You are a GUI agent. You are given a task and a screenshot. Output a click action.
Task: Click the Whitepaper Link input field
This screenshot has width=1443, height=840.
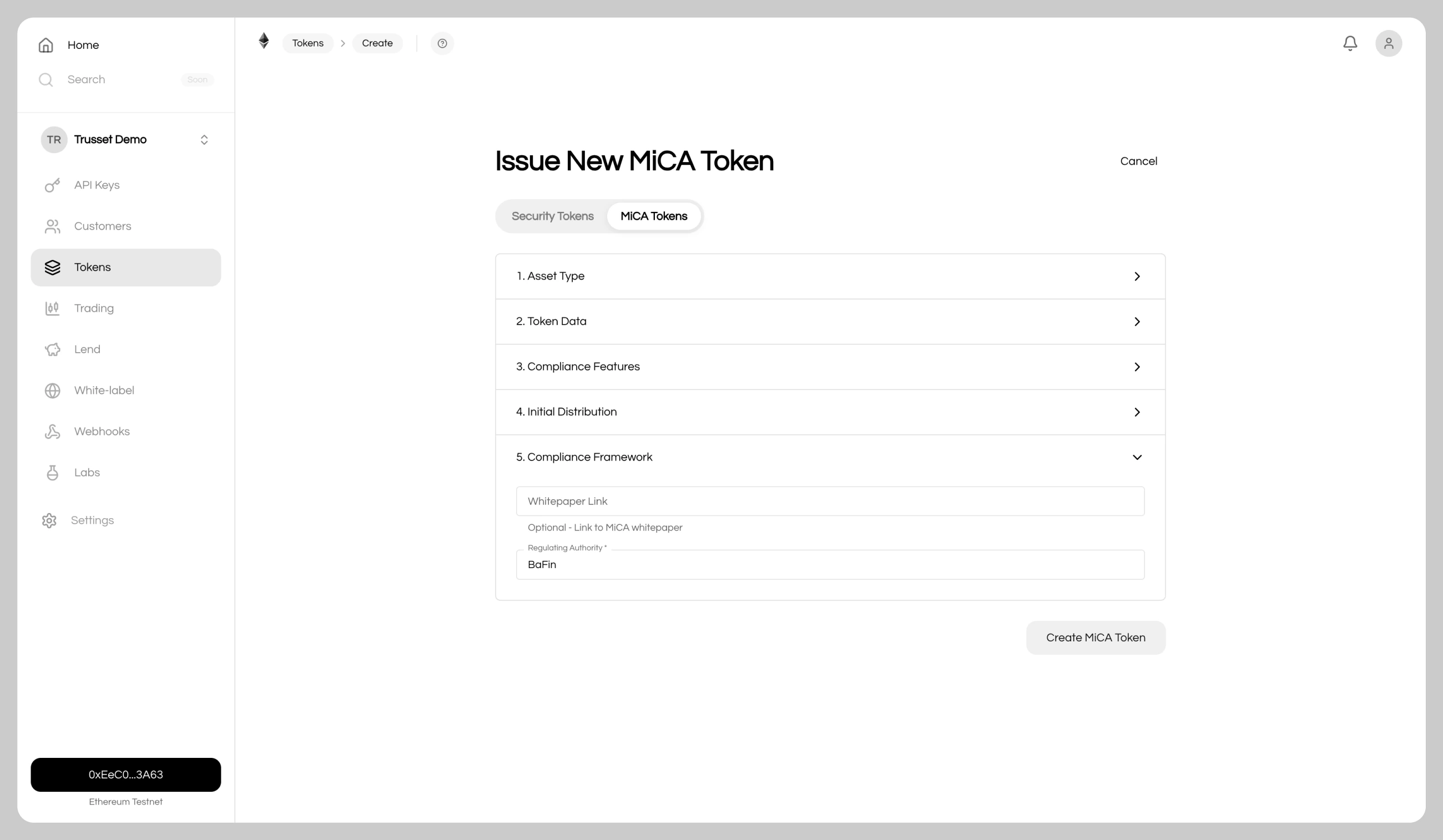[829, 501]
